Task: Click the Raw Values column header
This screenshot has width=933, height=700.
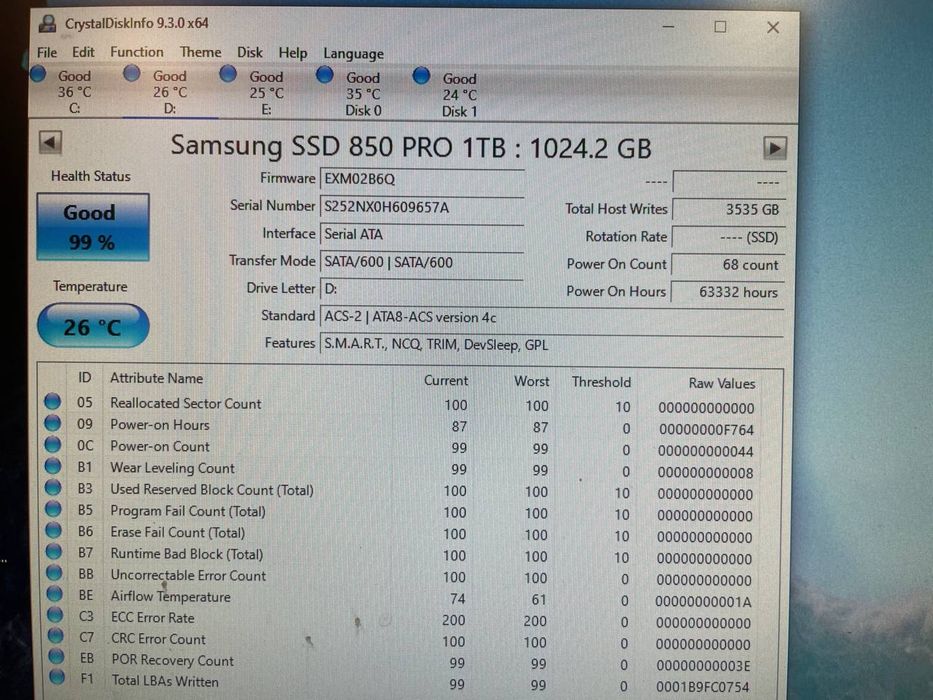Action: coord(722,384)
